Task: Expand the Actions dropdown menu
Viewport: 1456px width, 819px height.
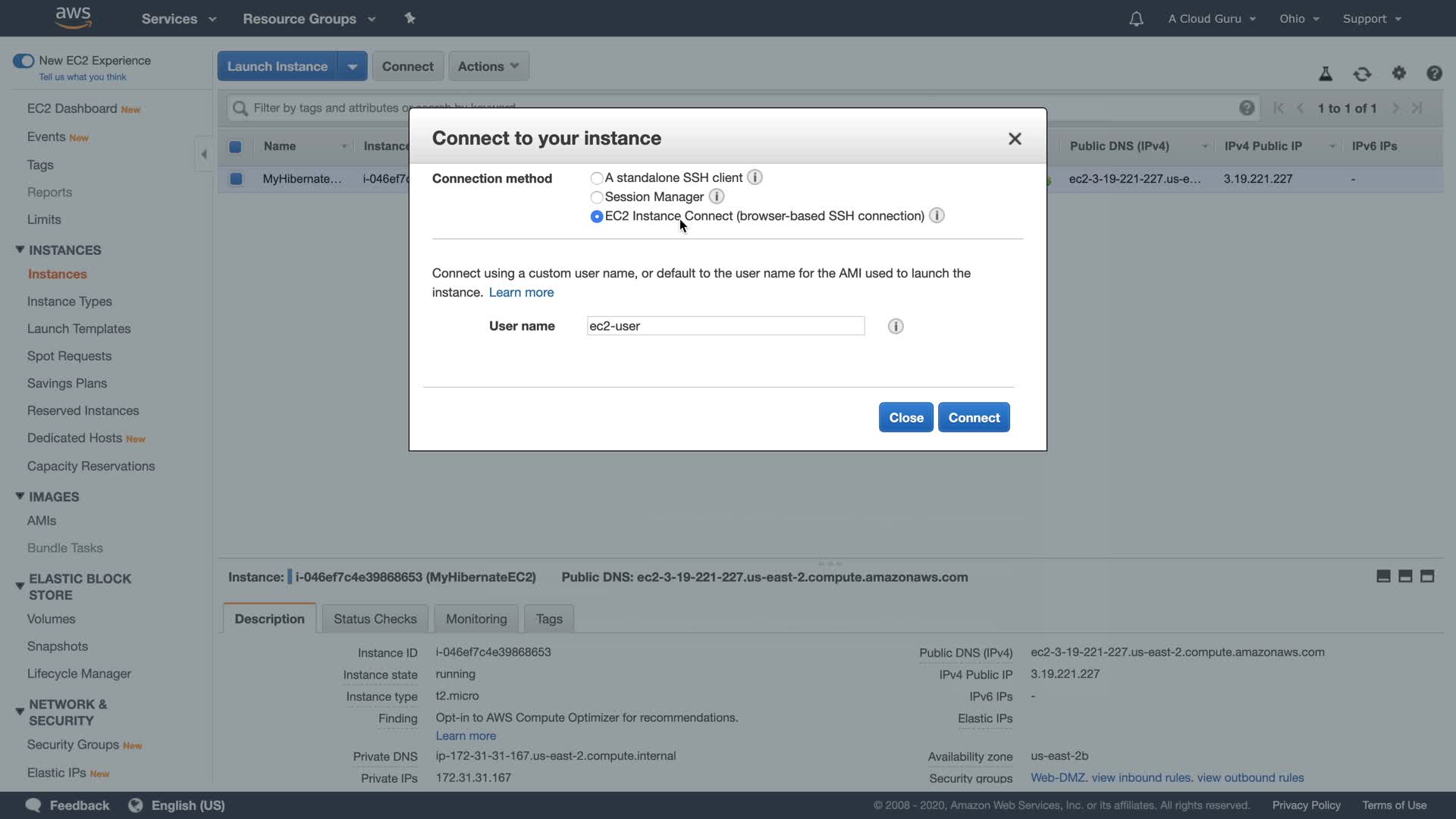Action: [x=488, y=67]
